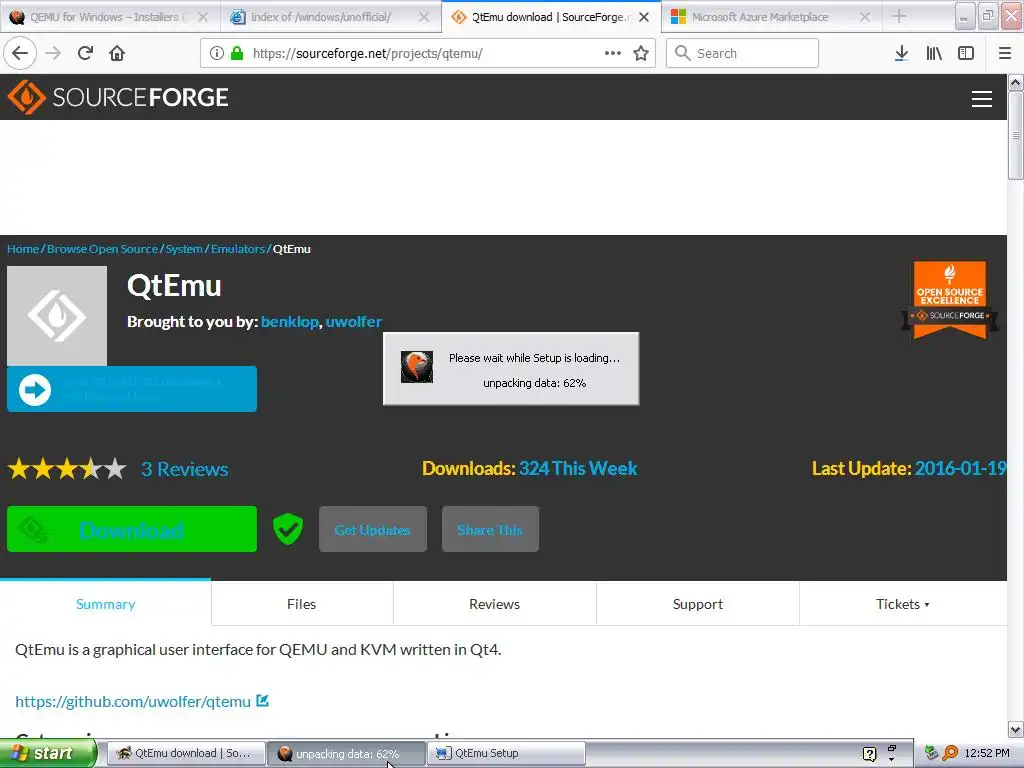Click the browser forward arrow
Viewport: 1024px width, 768px height.
click(x=53, y=53)
